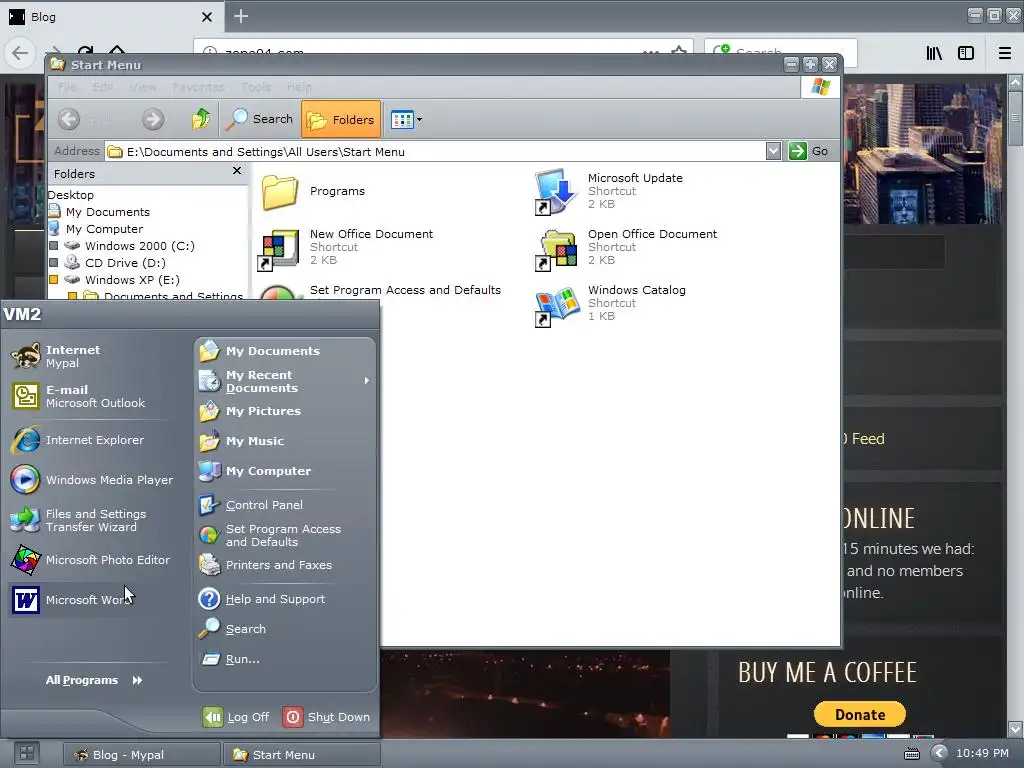Switch to Start Menu taskbar button
This screenshot has height=768, width=1024.
pos(301,755)
